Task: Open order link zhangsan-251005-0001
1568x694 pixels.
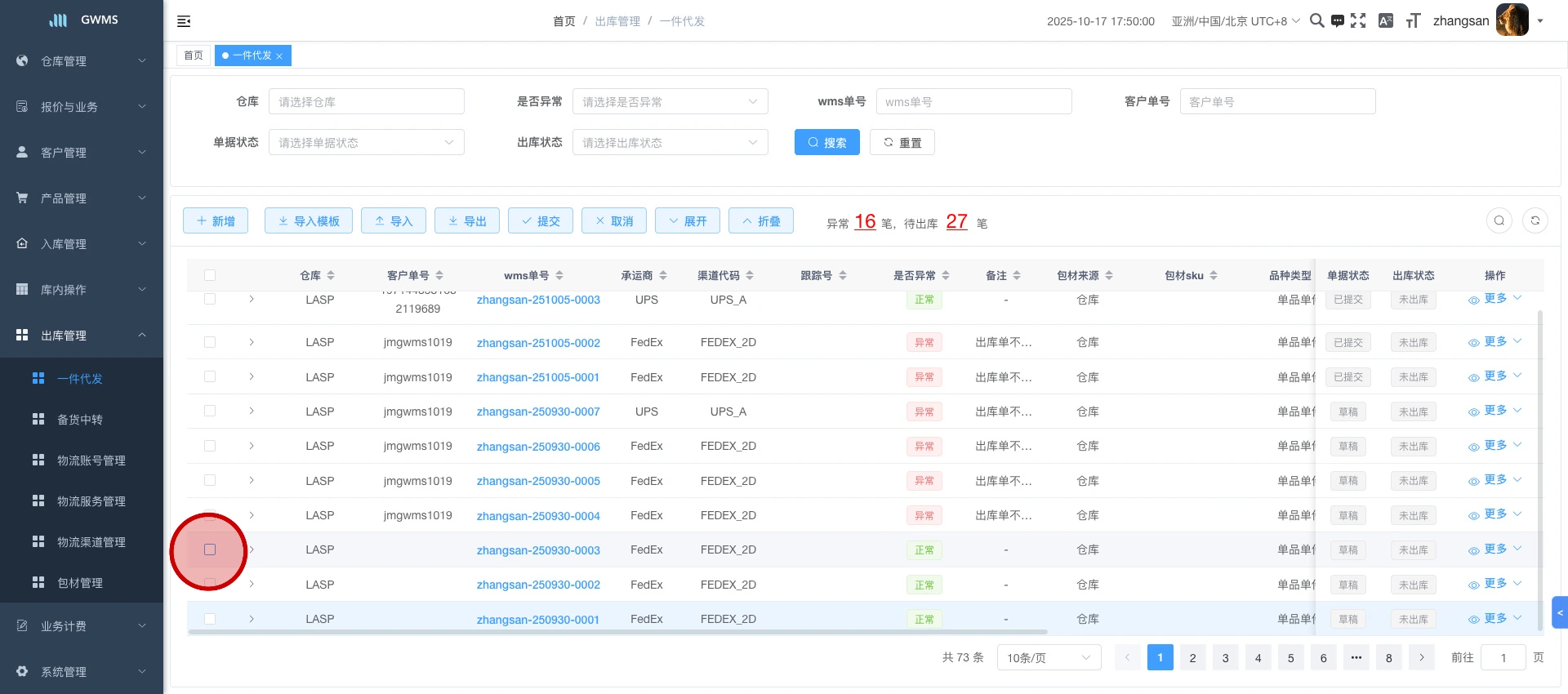Action: point(537,377)
